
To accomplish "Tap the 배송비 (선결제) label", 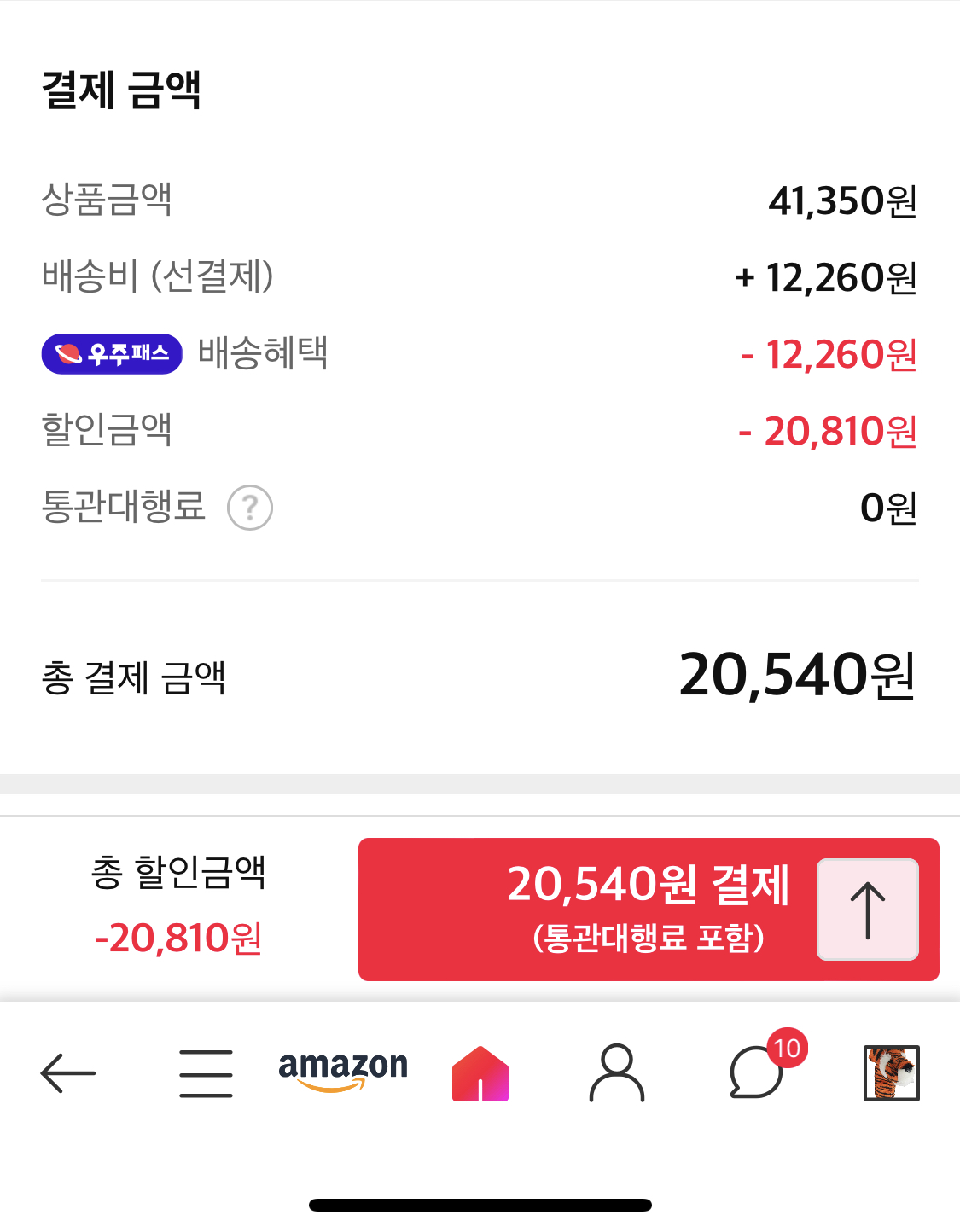I will pyautogui.click(x=158, y=276).
